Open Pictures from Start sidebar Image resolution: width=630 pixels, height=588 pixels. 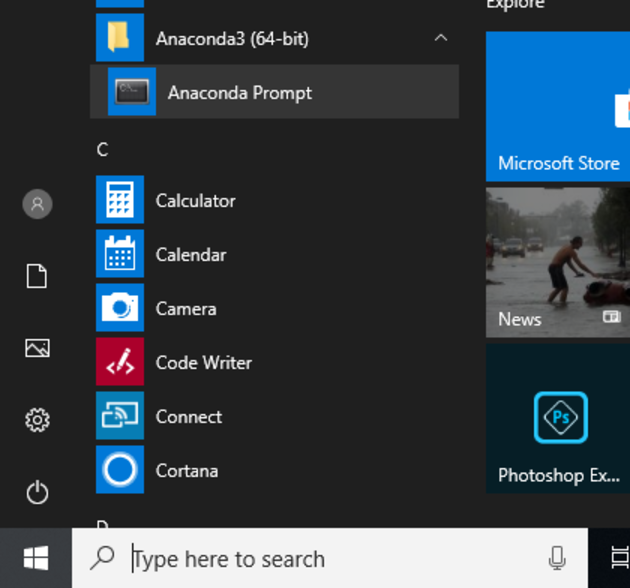(37, 348)
